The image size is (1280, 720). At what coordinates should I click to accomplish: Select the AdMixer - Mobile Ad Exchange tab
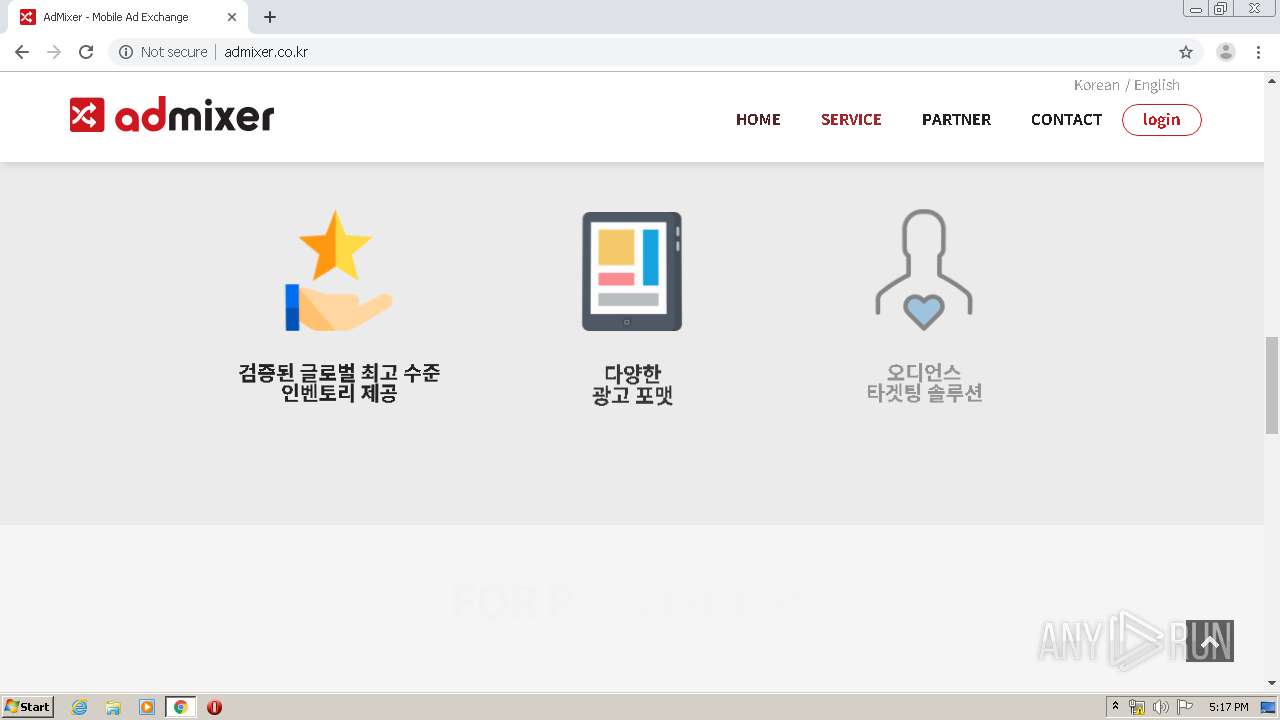click(128, 17)
